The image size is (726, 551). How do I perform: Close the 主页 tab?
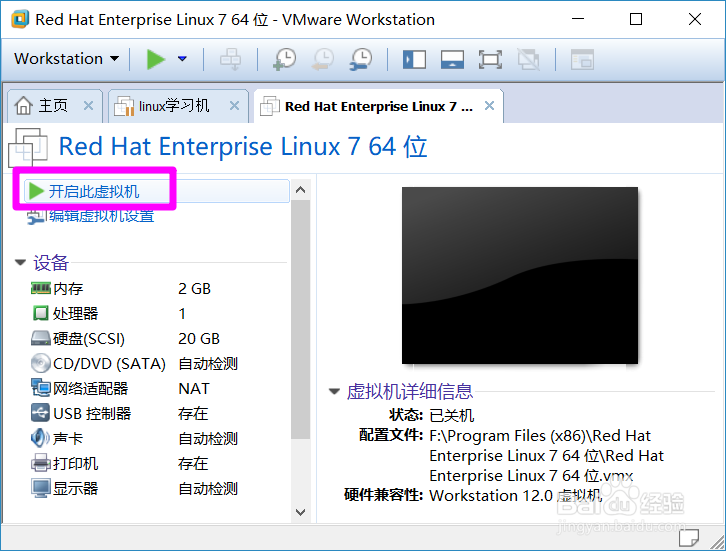pyautogui.click(x=88, y=106)
